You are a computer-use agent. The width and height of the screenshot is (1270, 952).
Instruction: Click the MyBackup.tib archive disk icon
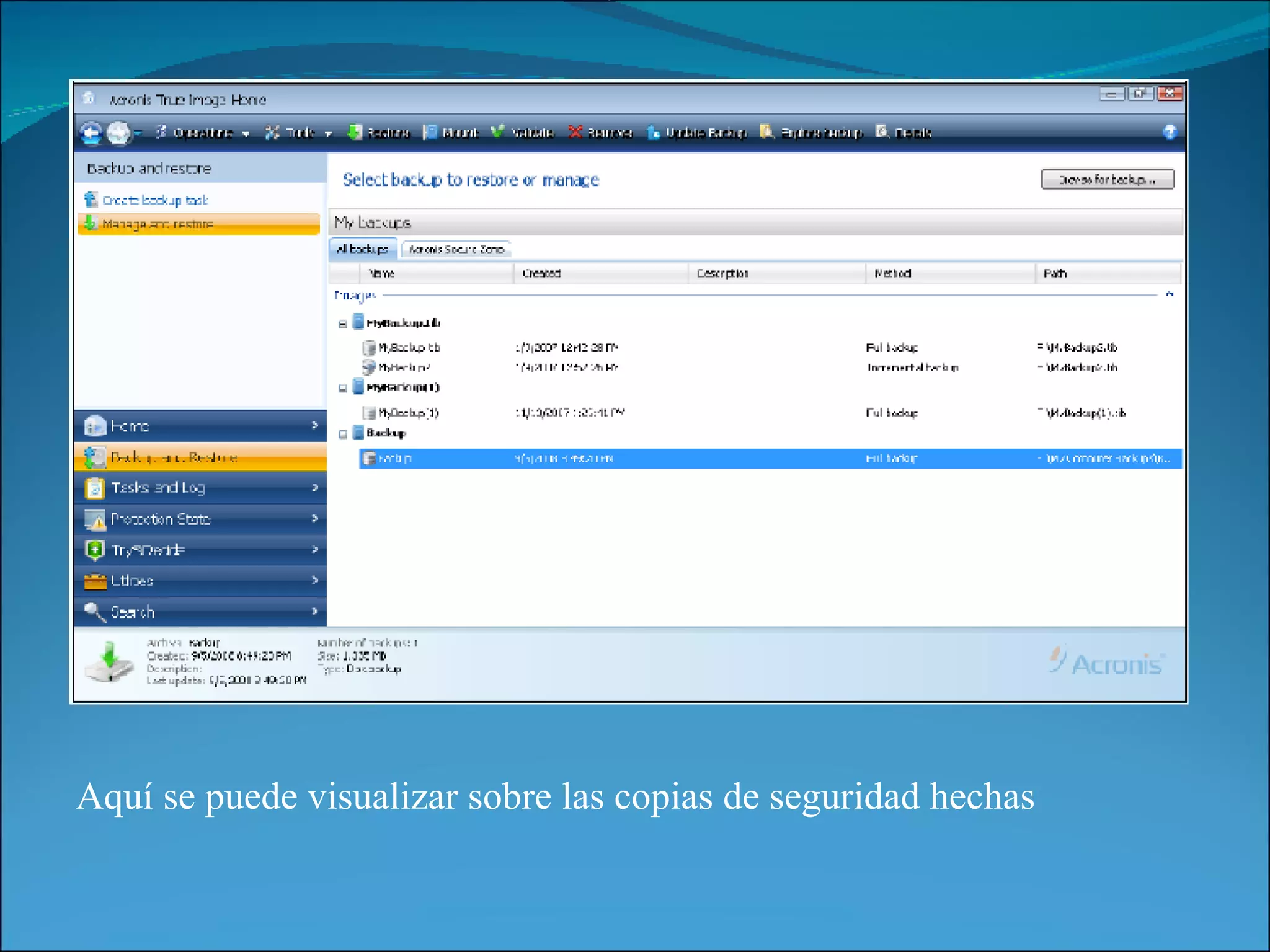click(358, 322)
